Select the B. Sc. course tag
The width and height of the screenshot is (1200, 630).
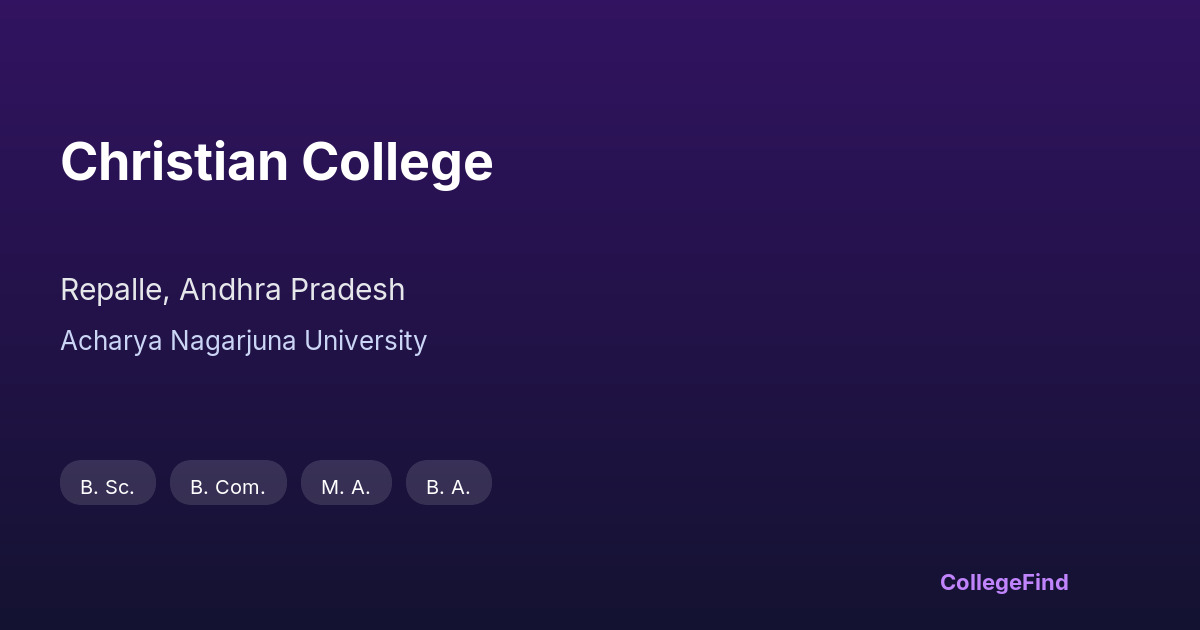(x=108, y=487)
